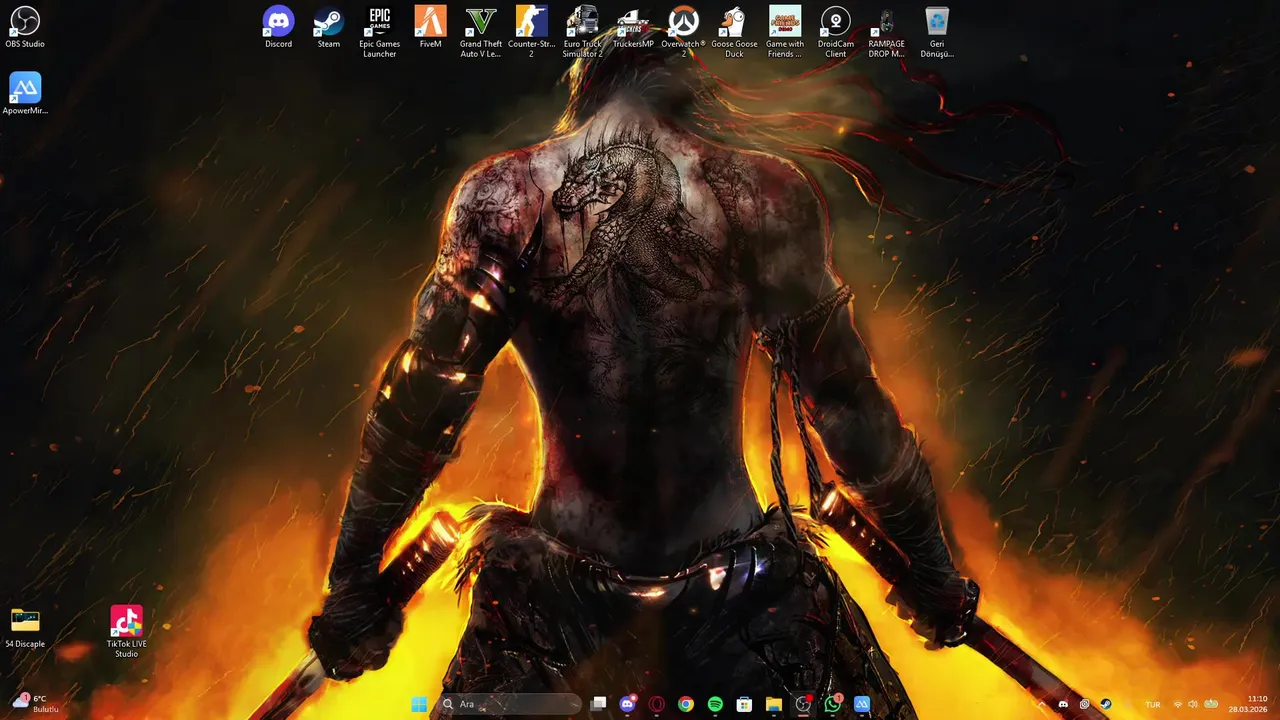
Task: Click the TikTok LIVE Studio shortcut
Action: [x=126, y=632]
